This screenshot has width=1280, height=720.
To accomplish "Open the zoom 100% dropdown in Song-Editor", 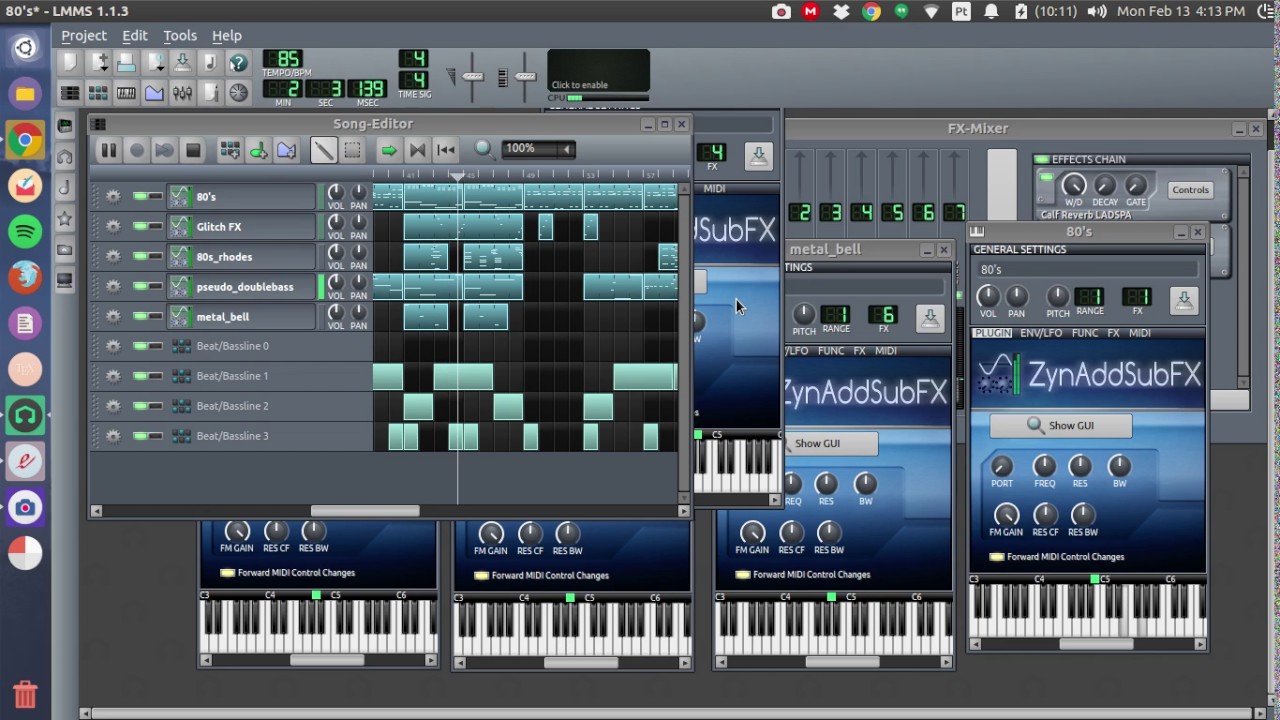I will pos(538,149).
